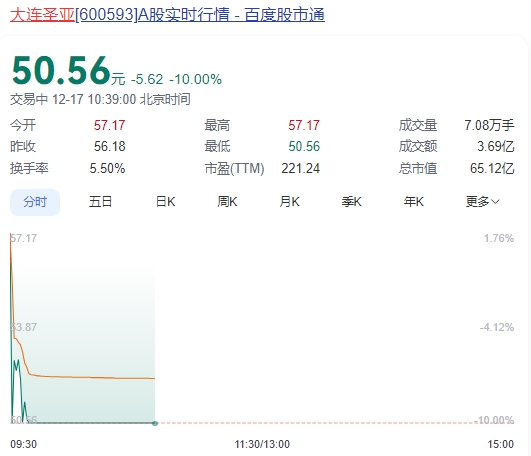The image size is (531, 456).
Task: Click the 最高 value 57.17
Action: (304, 125)
